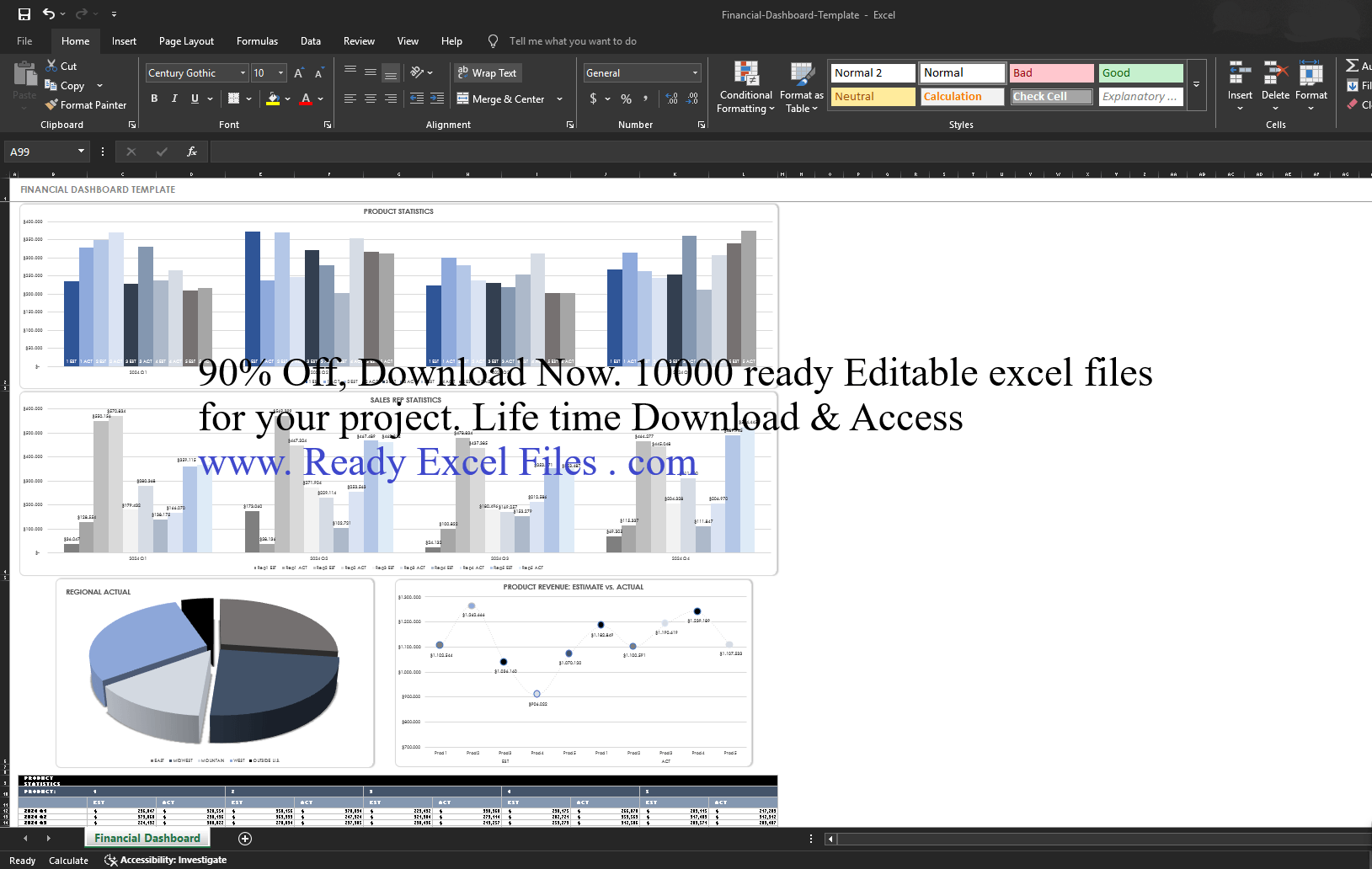Toggle Italic formatting
The height and width of the screenshot is (869, 1372).
point(174,99)
